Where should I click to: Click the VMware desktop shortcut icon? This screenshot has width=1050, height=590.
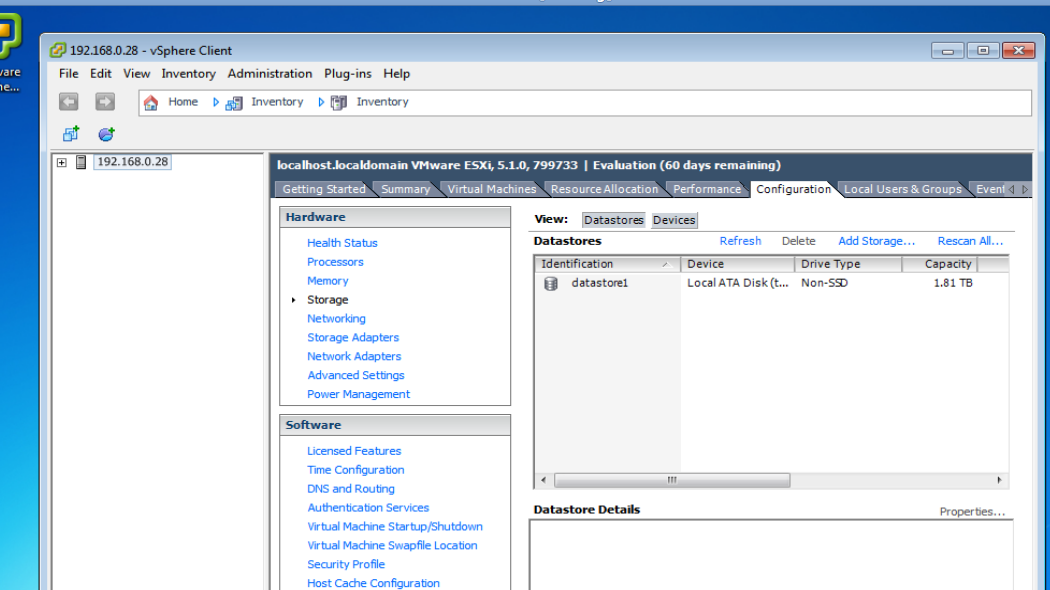[x=9, y=37]
